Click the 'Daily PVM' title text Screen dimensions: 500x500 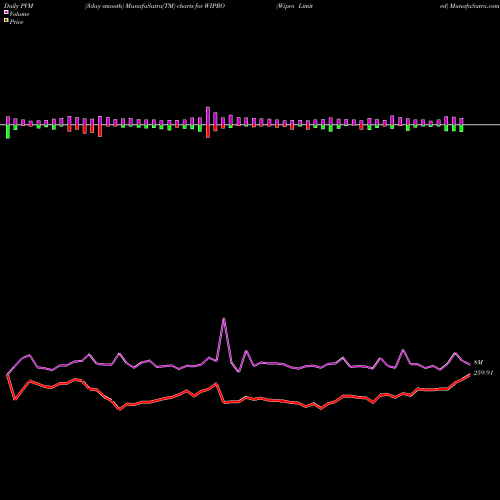pyautogui.click(x=19, y=6)
